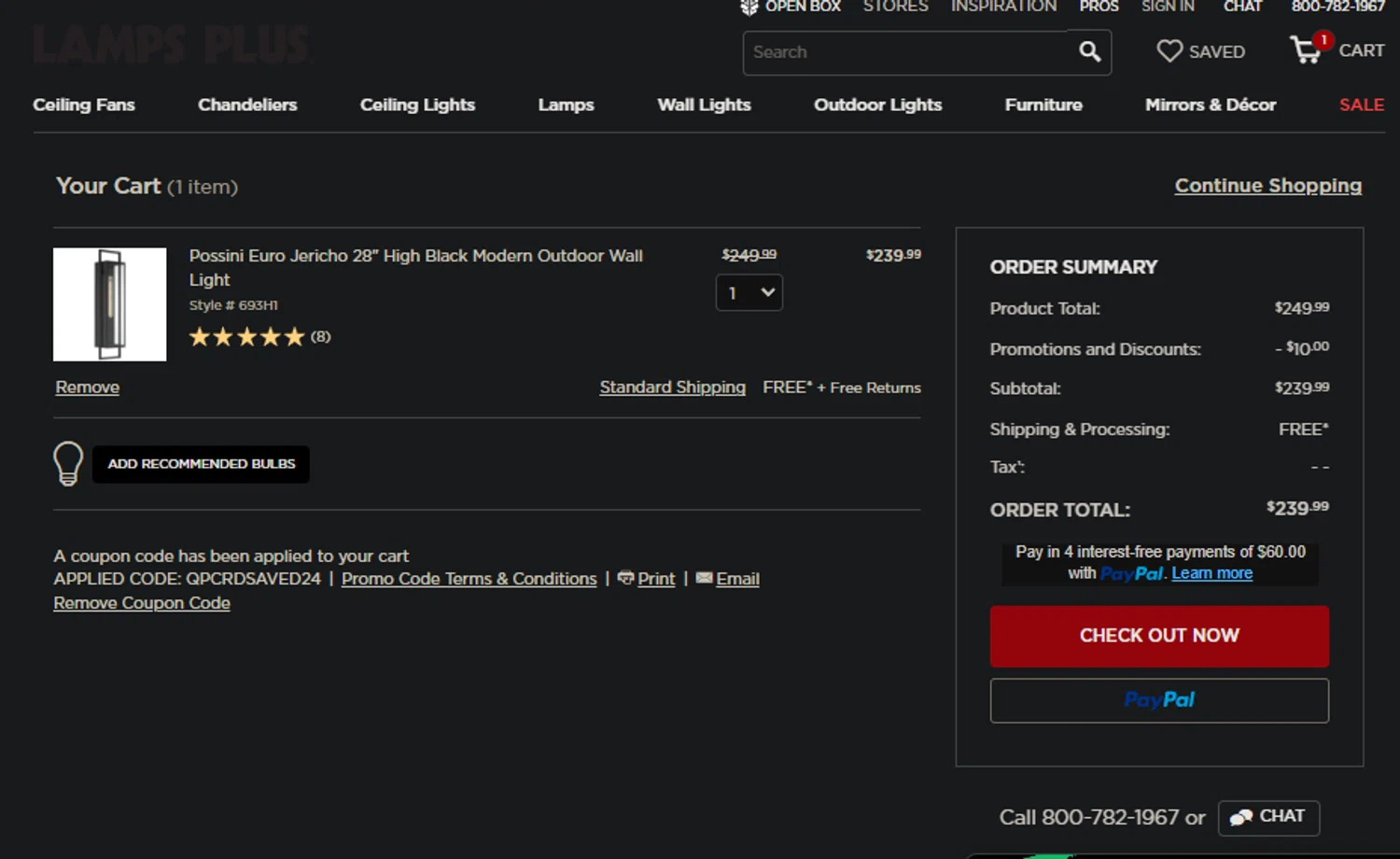Click the top phone number 800-782-1967
The image size is (1400, 859).
[x=1338, y=7]
